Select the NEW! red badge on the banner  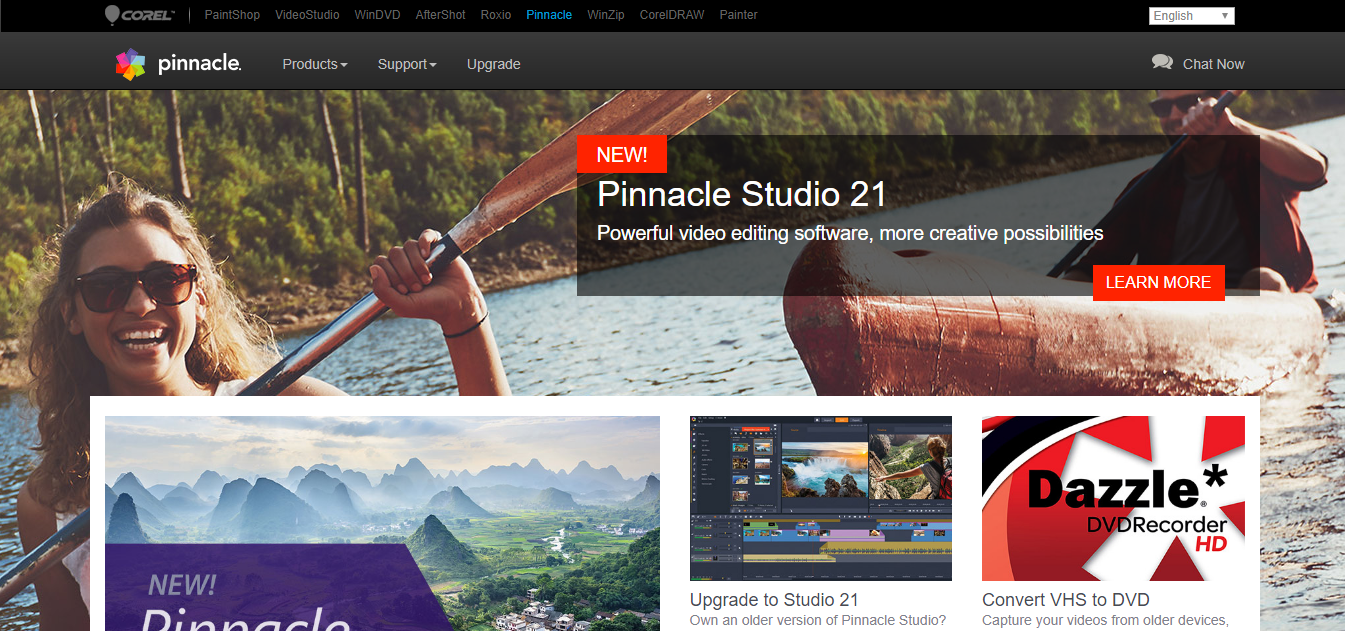coord(621,154)
